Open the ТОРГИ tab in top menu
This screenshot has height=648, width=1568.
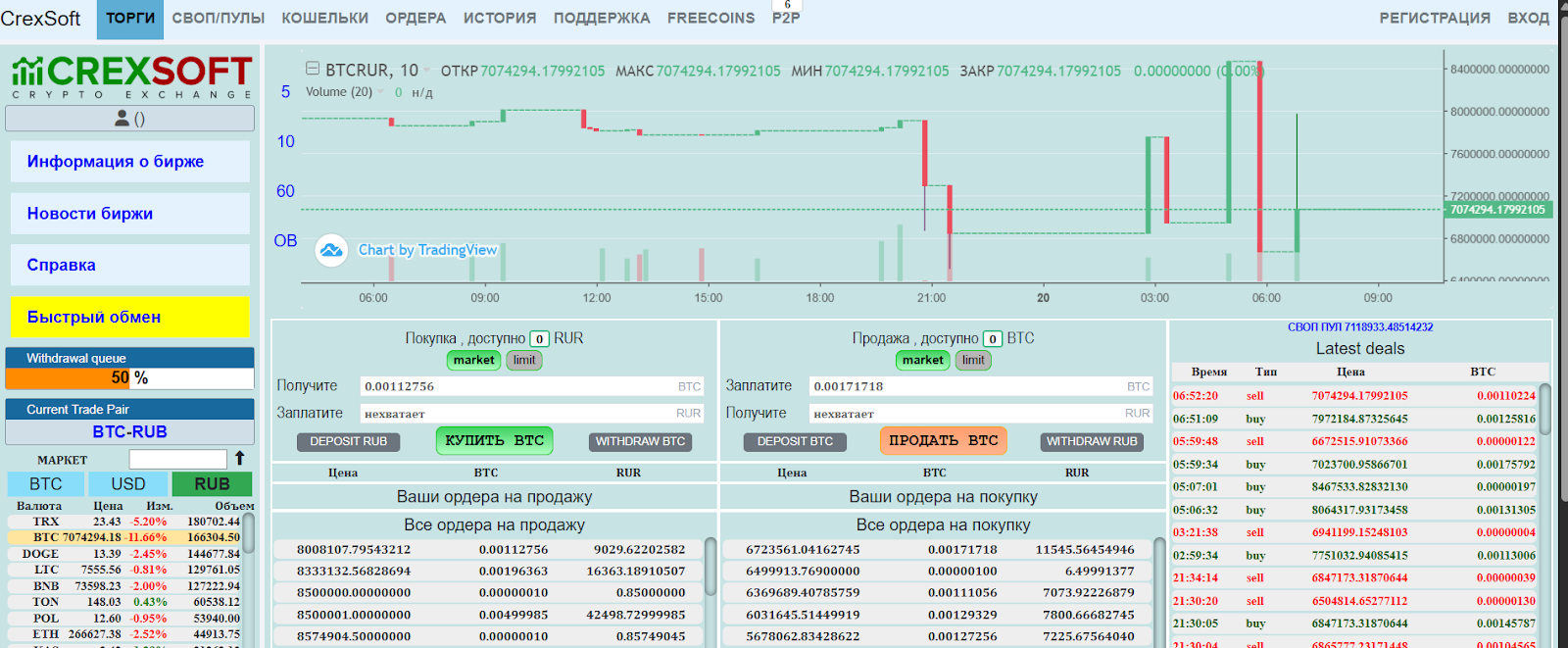(x=130, y=19)
